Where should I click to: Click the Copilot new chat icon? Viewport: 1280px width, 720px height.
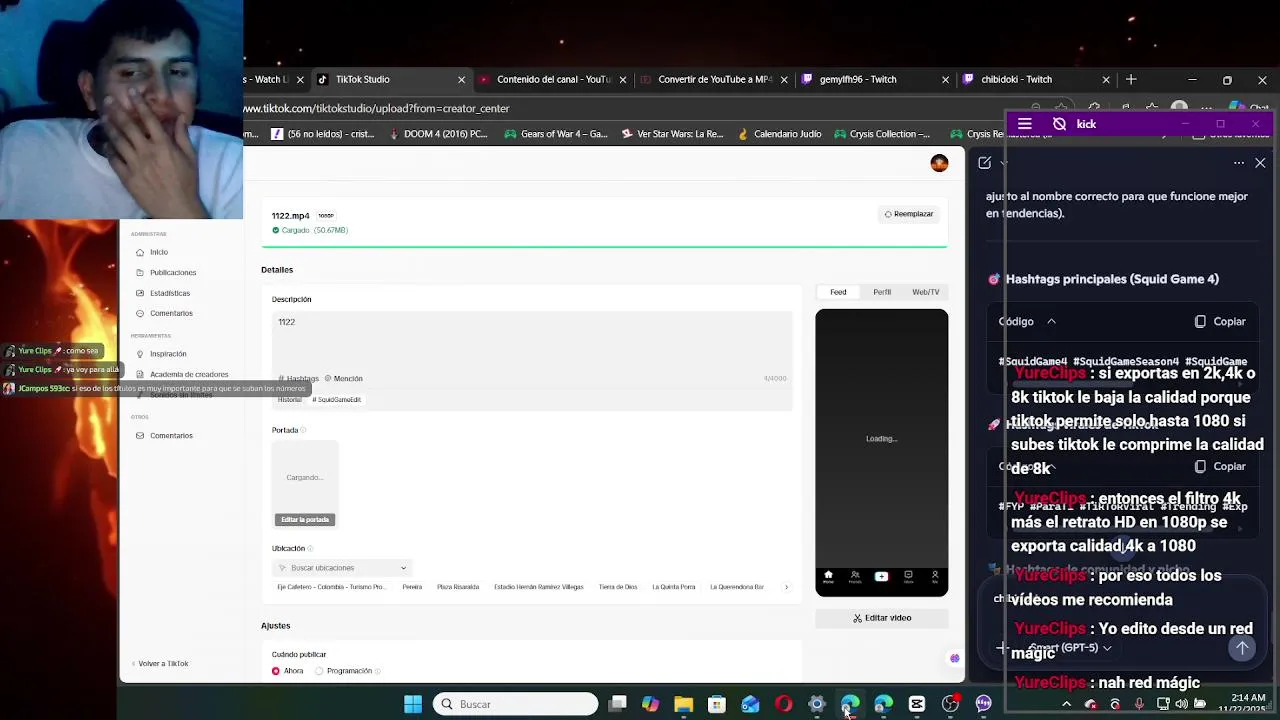pos(985,163)
